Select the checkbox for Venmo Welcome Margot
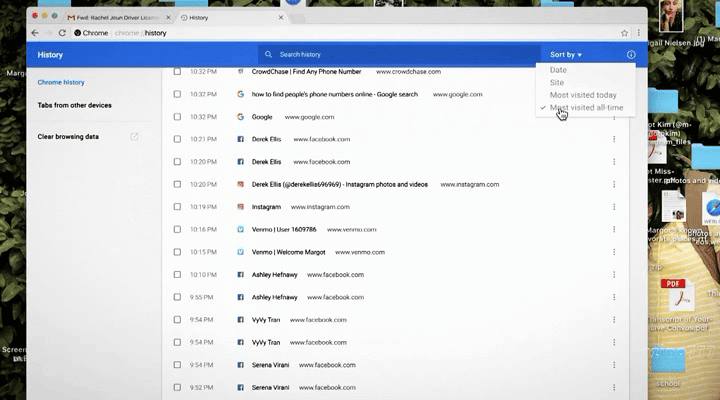 (x=177, y=252)
